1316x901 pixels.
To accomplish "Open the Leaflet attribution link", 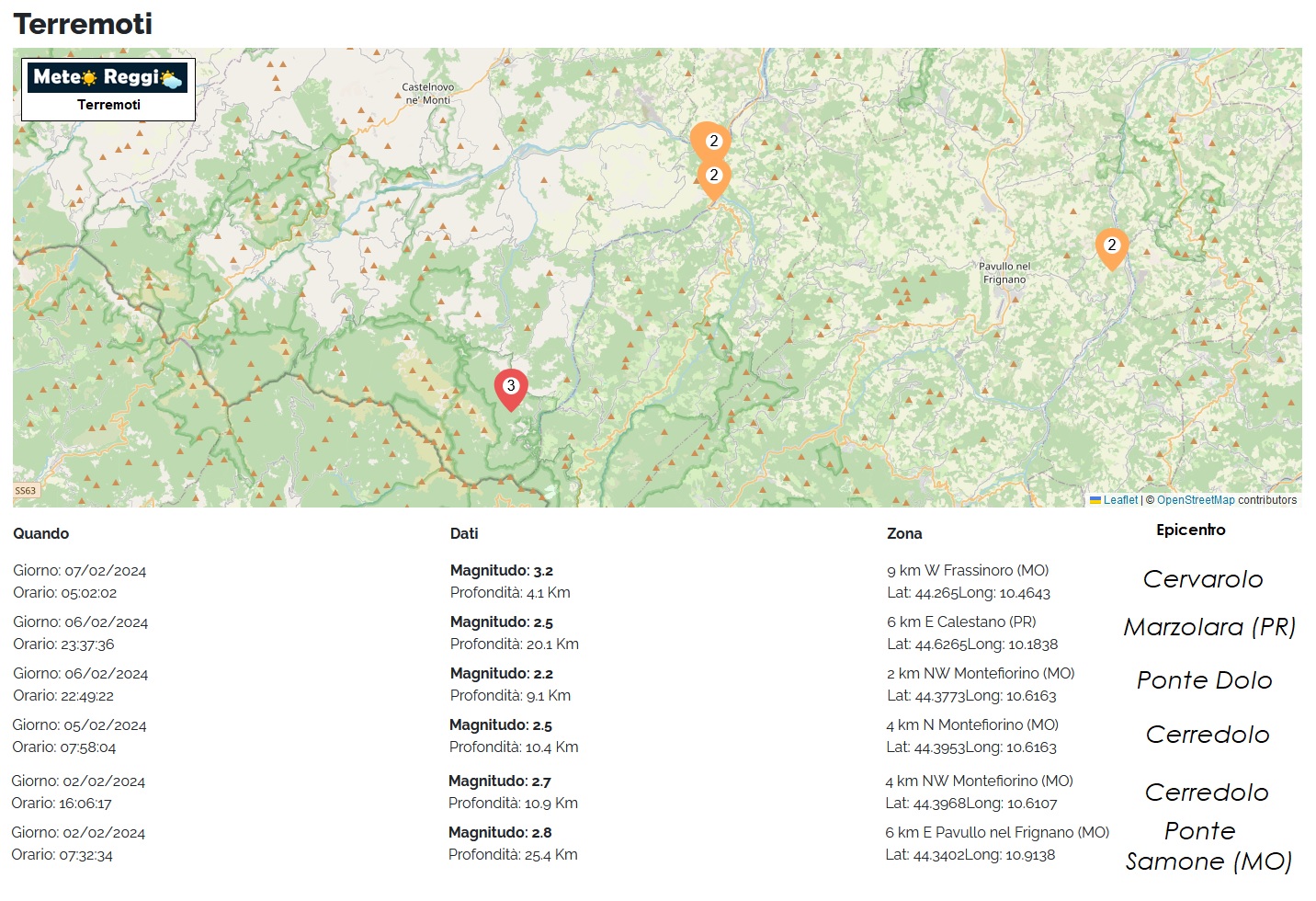I will tap(1120, 500).
